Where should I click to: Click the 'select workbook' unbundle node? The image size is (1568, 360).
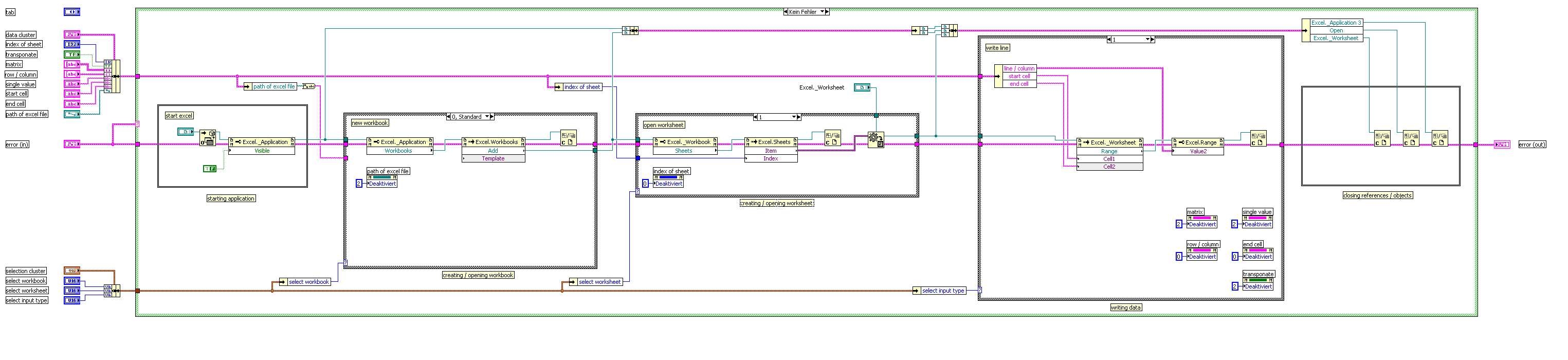point(305,281)
